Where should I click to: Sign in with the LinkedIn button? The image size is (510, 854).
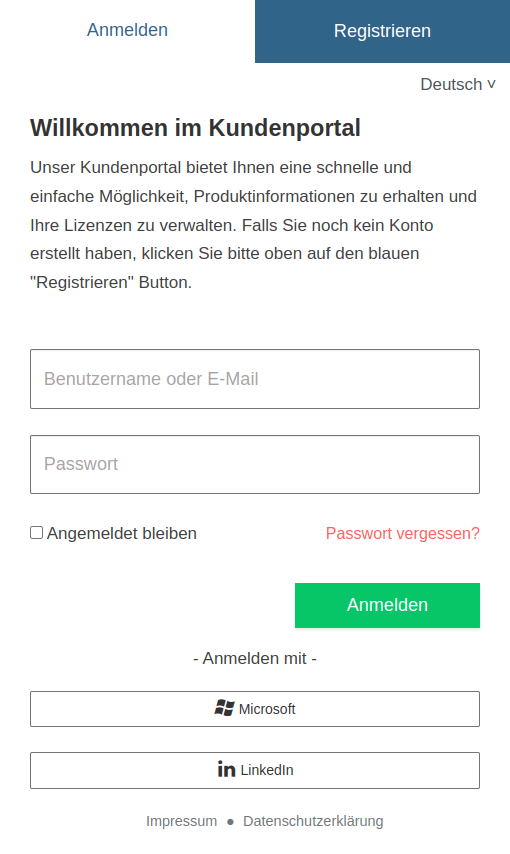[x=255, y=770]
